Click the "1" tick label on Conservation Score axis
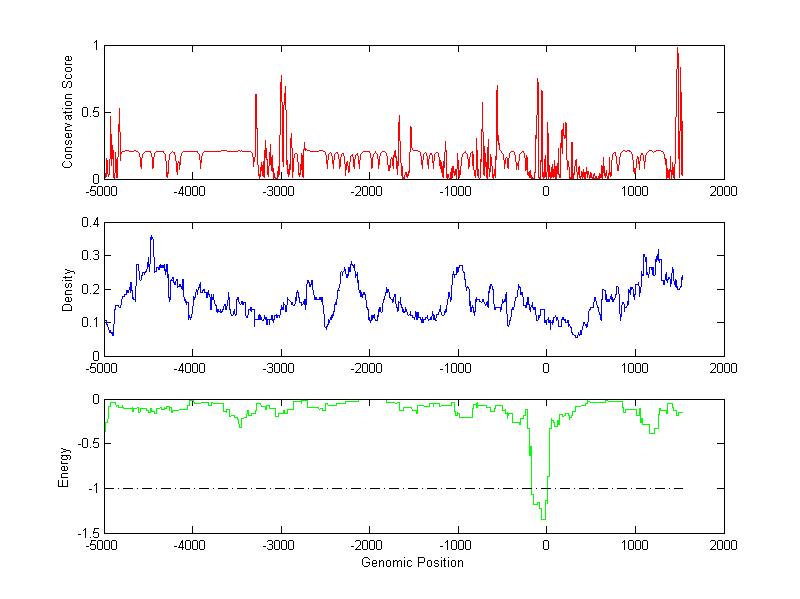Viewport: 800px width, 599px height. (x=95, y=45)
